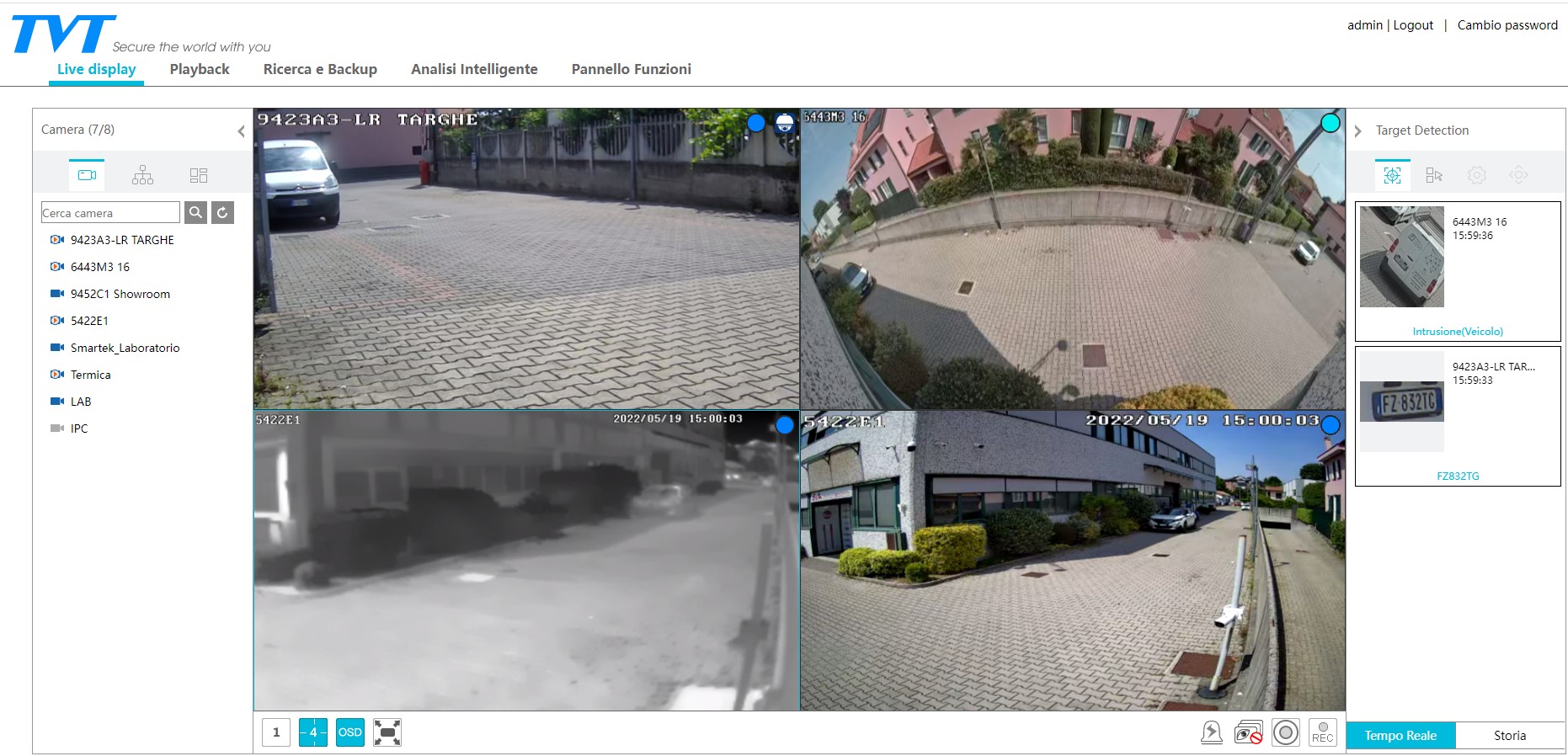Open the white van detection thumbnail

click(x=1401, y=257)
